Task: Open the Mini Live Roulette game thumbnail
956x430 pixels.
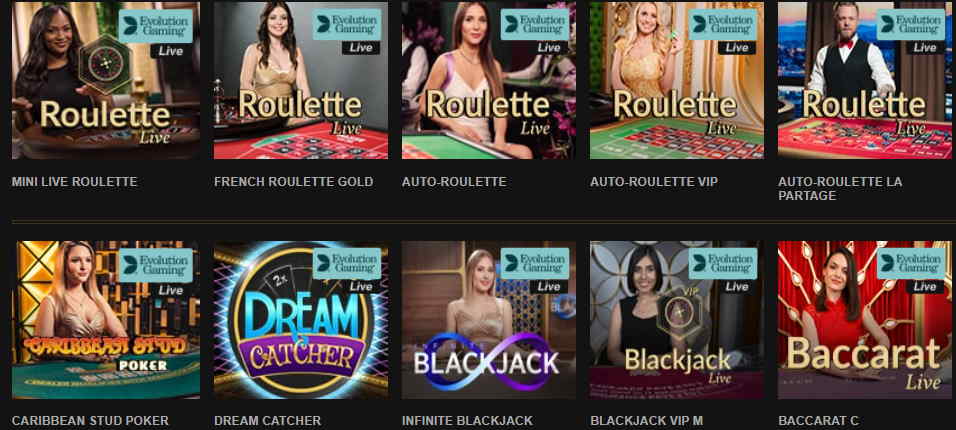Action: [x=105, y=80]
